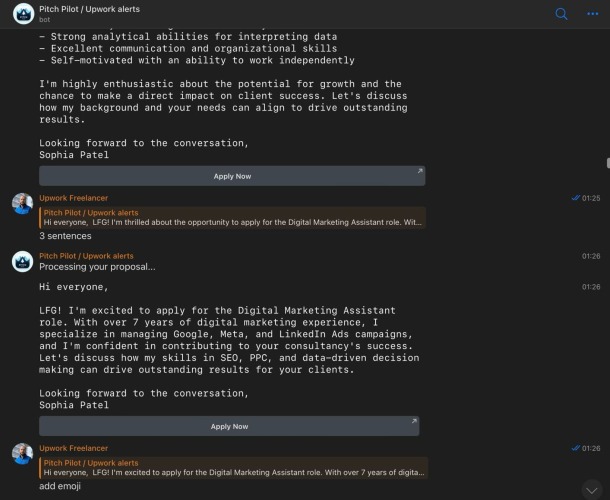This screenshot has width=610, height=500.
Task: Click Pitch Pilot / Upwork alerts sender name at 01:26
Action: coord(86,256)
